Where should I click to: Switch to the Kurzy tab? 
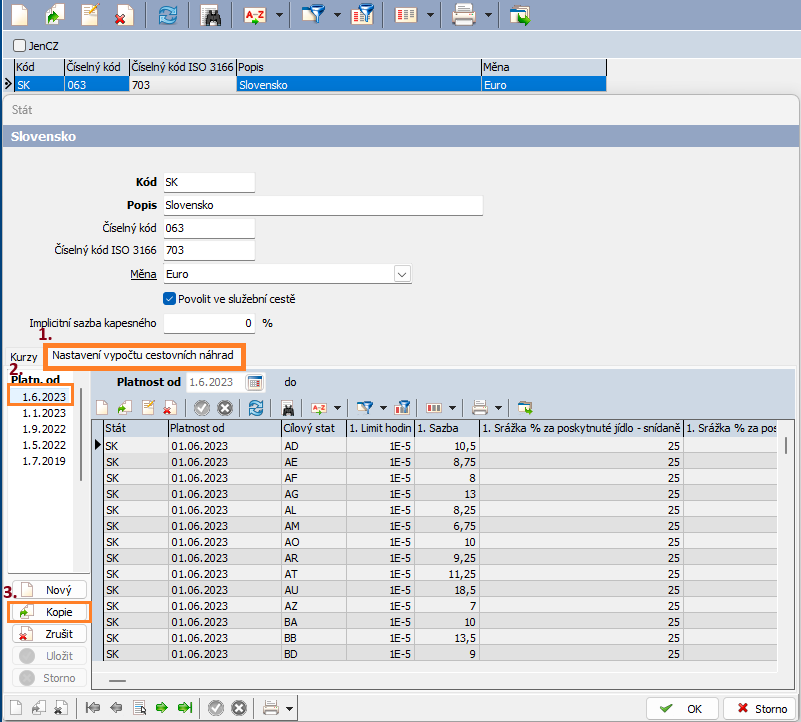(x=24, y=357)
